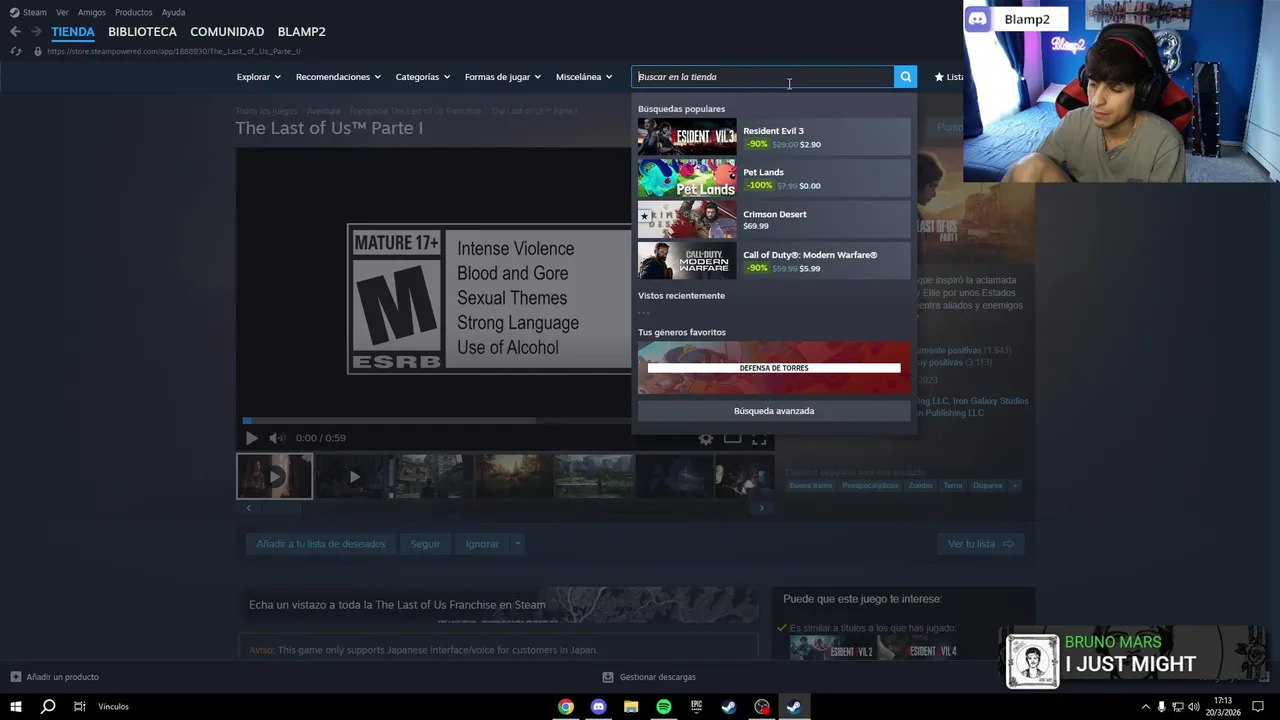The height and width of the screenshot is (720, 1280).
Task: Open the Defensa de torres genre banner
Action: tap(774, 368)
